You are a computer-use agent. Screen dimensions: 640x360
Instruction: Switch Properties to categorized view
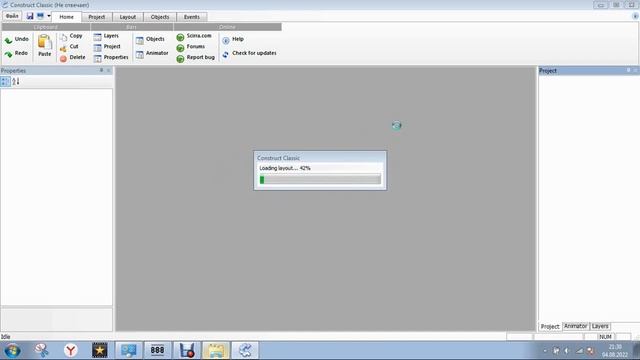point(5,82)
